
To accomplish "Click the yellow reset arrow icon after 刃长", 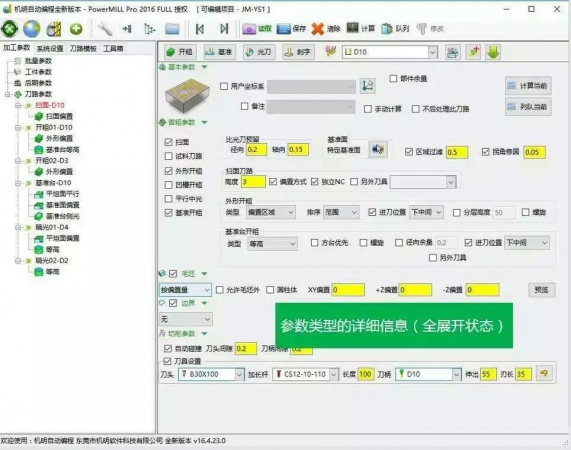I will coord(544,374).
